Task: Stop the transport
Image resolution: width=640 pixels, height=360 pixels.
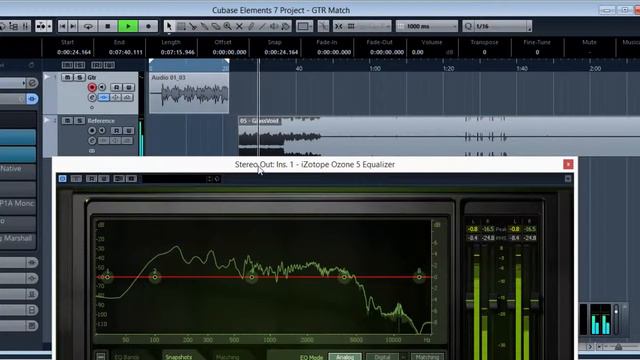Action: coord(108,26)
